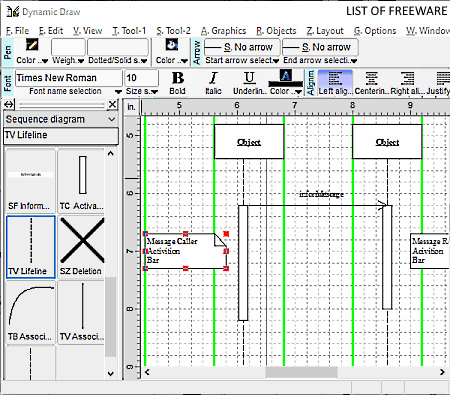Click the font size 10 field
This screenshot has width=450, height=395.
141,78
